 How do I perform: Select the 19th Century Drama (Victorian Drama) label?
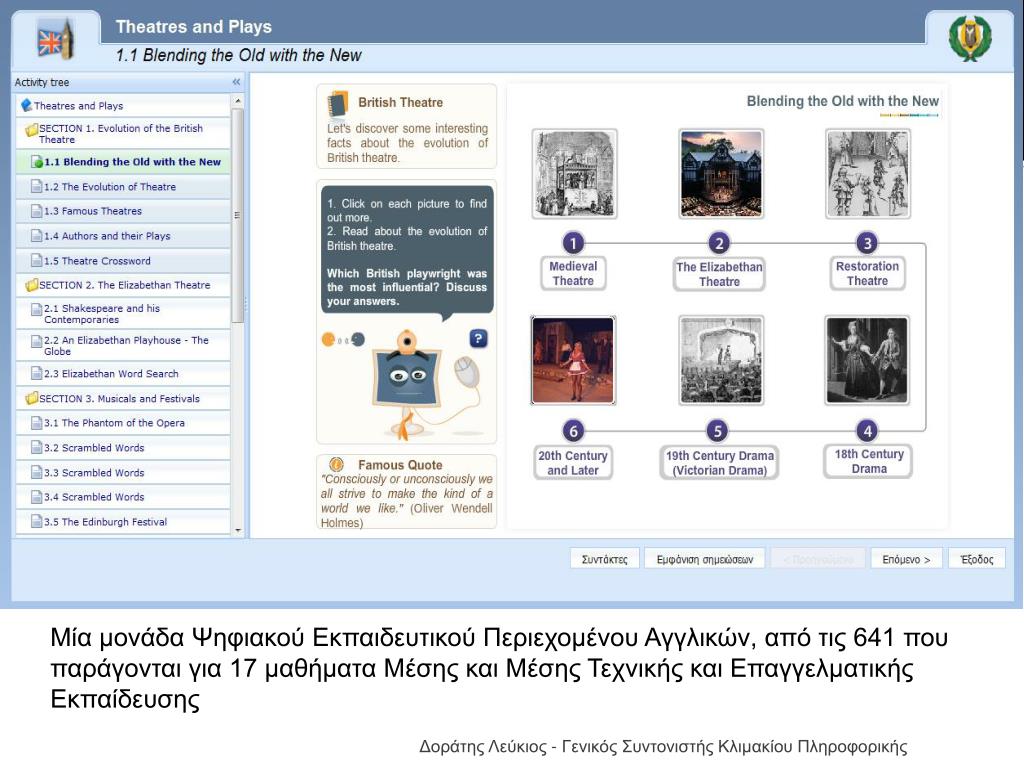click(x=720, y=463)
